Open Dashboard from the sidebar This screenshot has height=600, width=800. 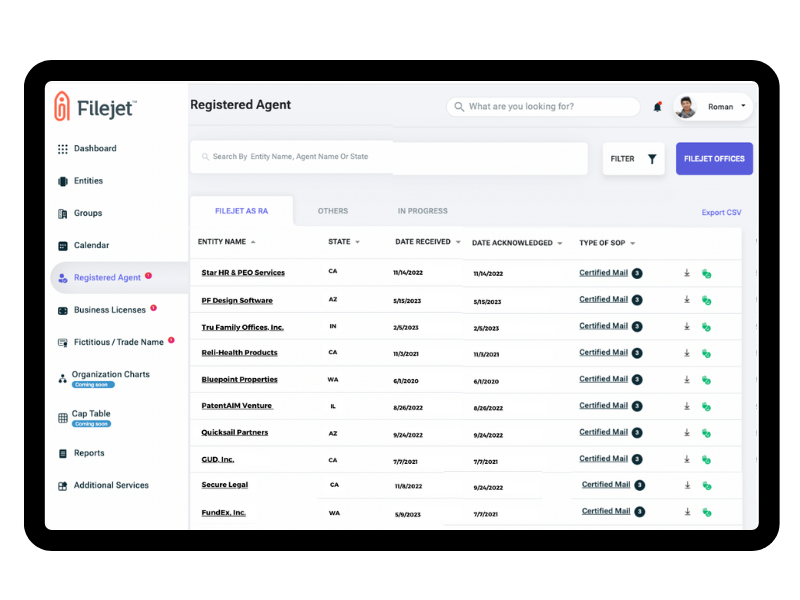(x=95, y=148)
